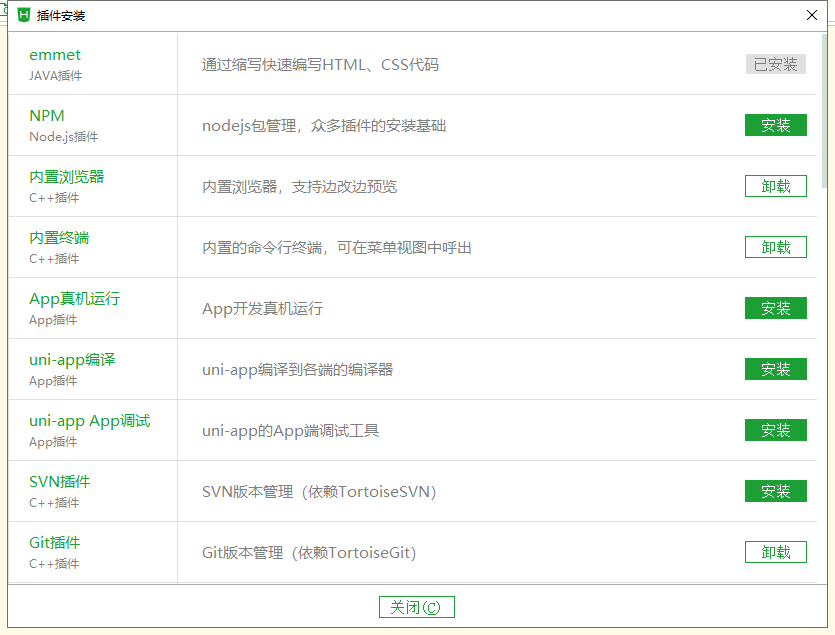This screenshot has height=635, width=835.
Task: Select description uni-app编译到各端的编译器
Action: tap(297, 370)
